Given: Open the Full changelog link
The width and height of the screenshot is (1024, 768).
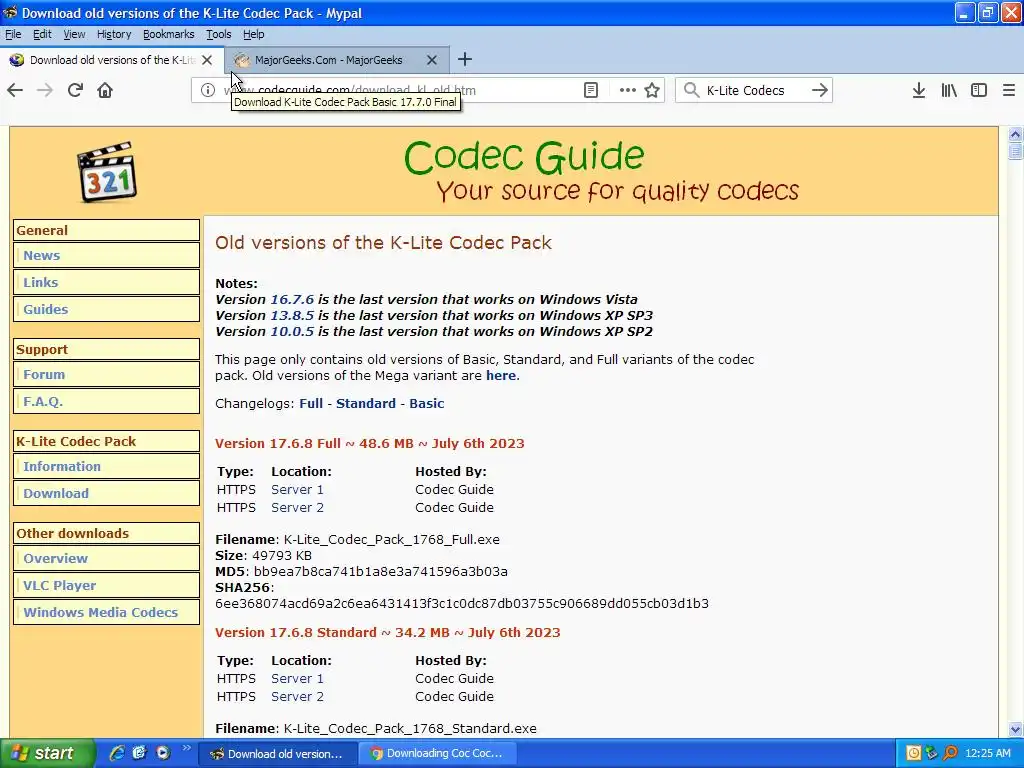Looking at the screenshot, I should pyautogui.click(x=311, y=404).
